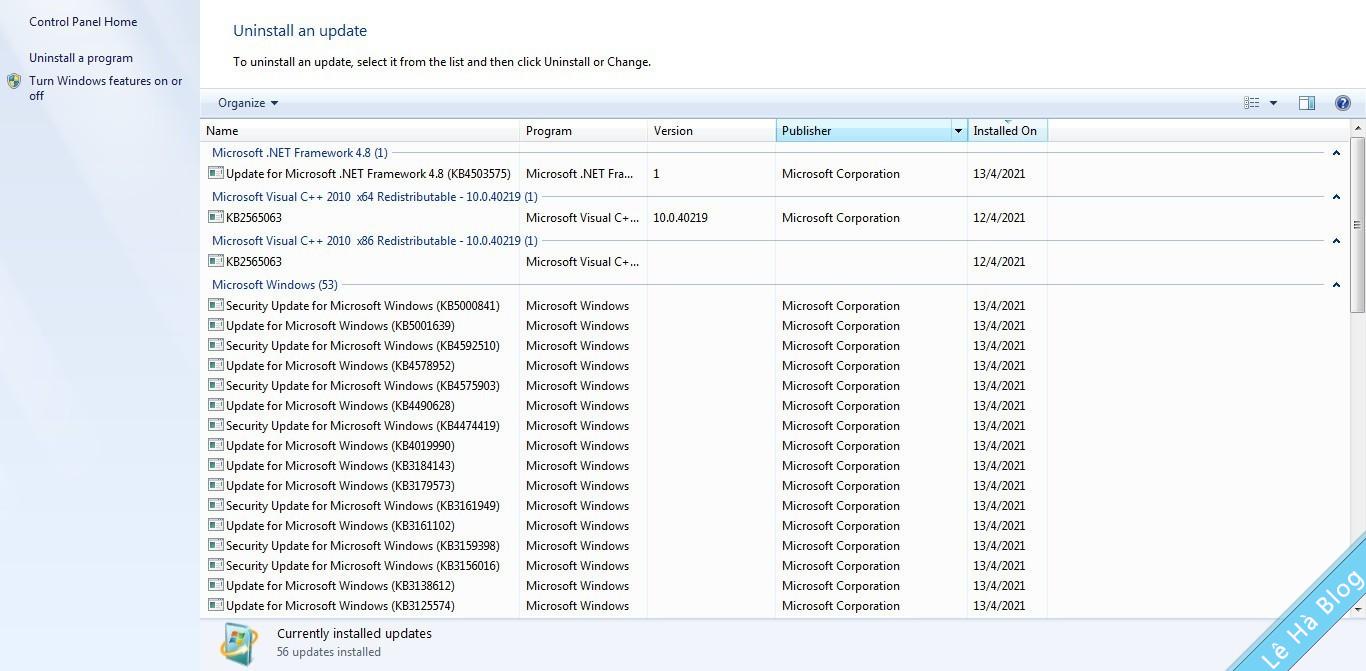Select Security Update for Microsoft Windows (KB3161949)
The height and width of the screenshot is (671, 1366).
click(x=363, y=506)
